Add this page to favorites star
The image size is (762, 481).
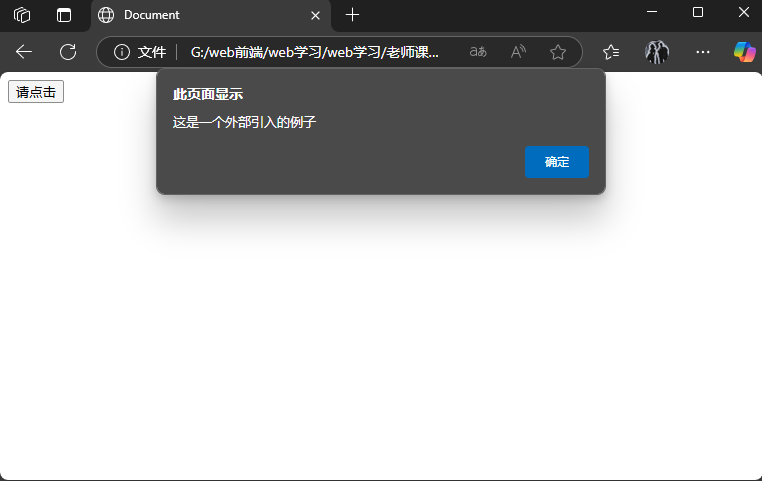[558, 52]
